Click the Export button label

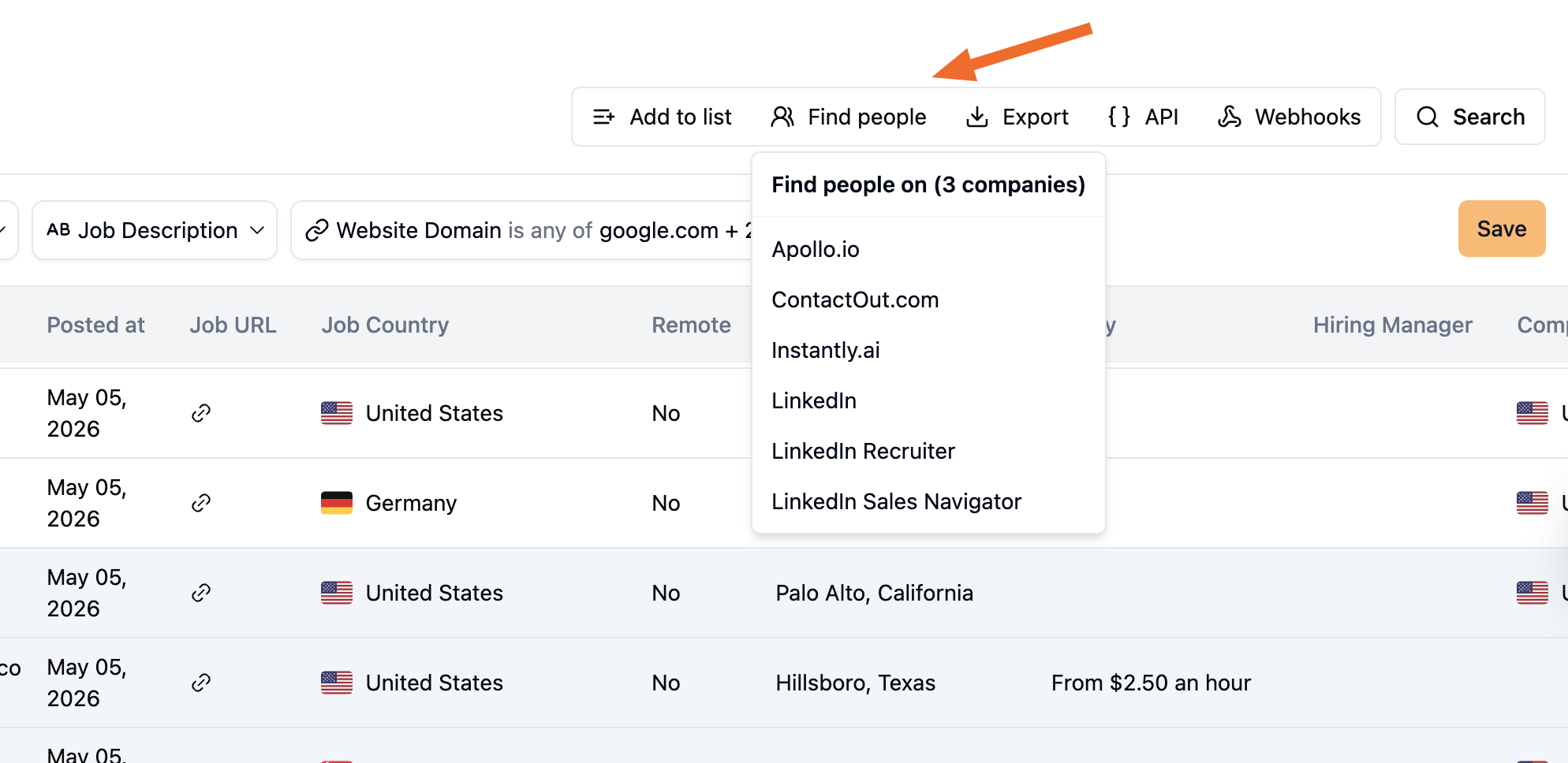click(x=1036, y=117)
